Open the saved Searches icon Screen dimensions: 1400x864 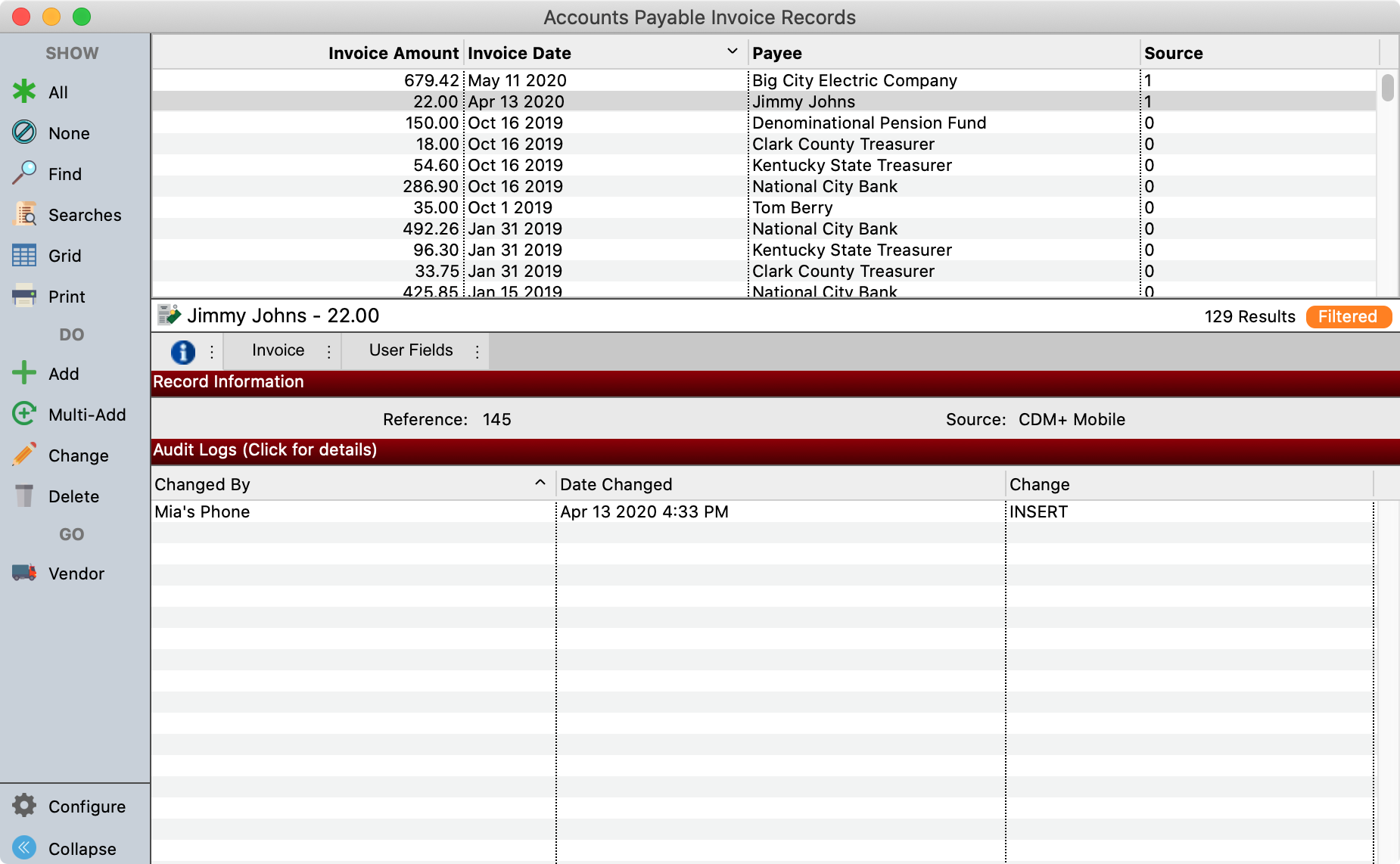24,214
